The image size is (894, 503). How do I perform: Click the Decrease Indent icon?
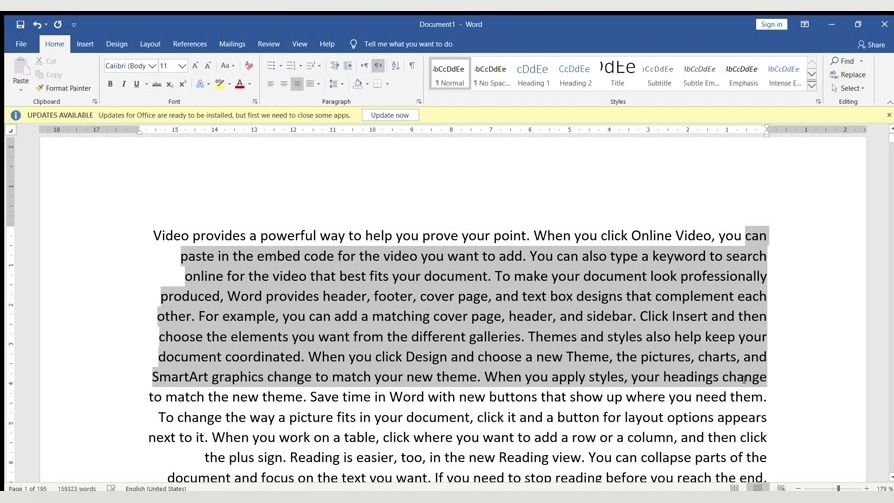click(334, 66)
